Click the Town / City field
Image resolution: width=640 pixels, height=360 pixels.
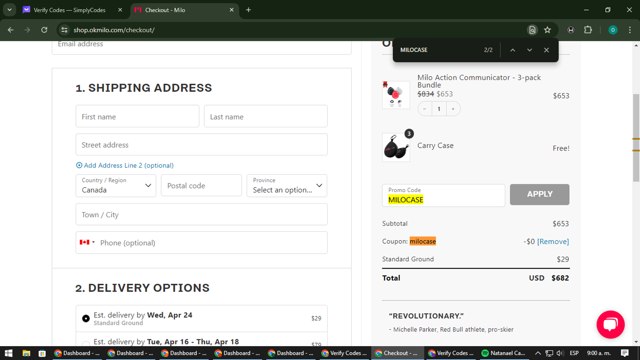(201, 215)
